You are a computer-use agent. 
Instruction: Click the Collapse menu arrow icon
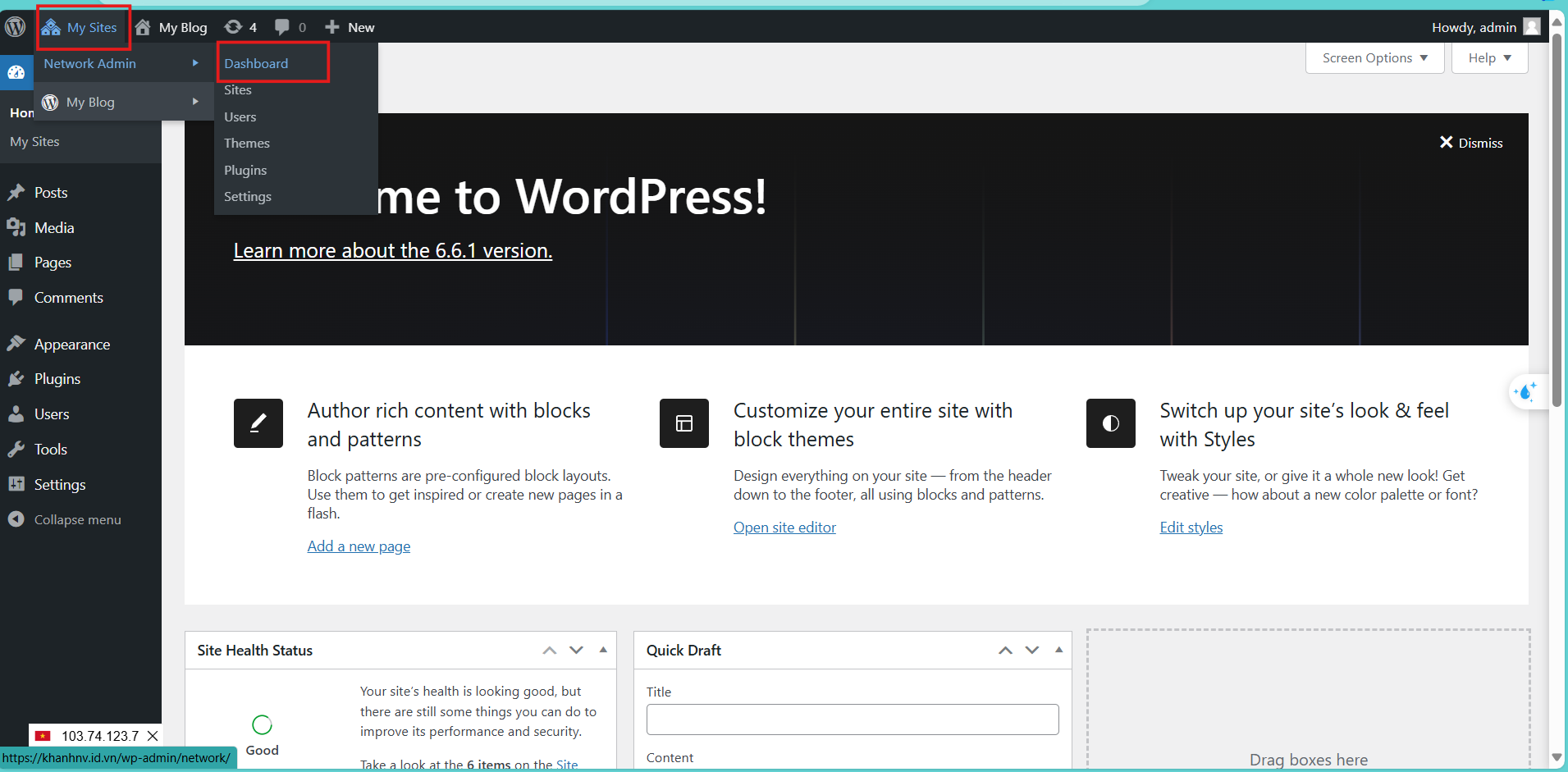[x=16, y=519]
